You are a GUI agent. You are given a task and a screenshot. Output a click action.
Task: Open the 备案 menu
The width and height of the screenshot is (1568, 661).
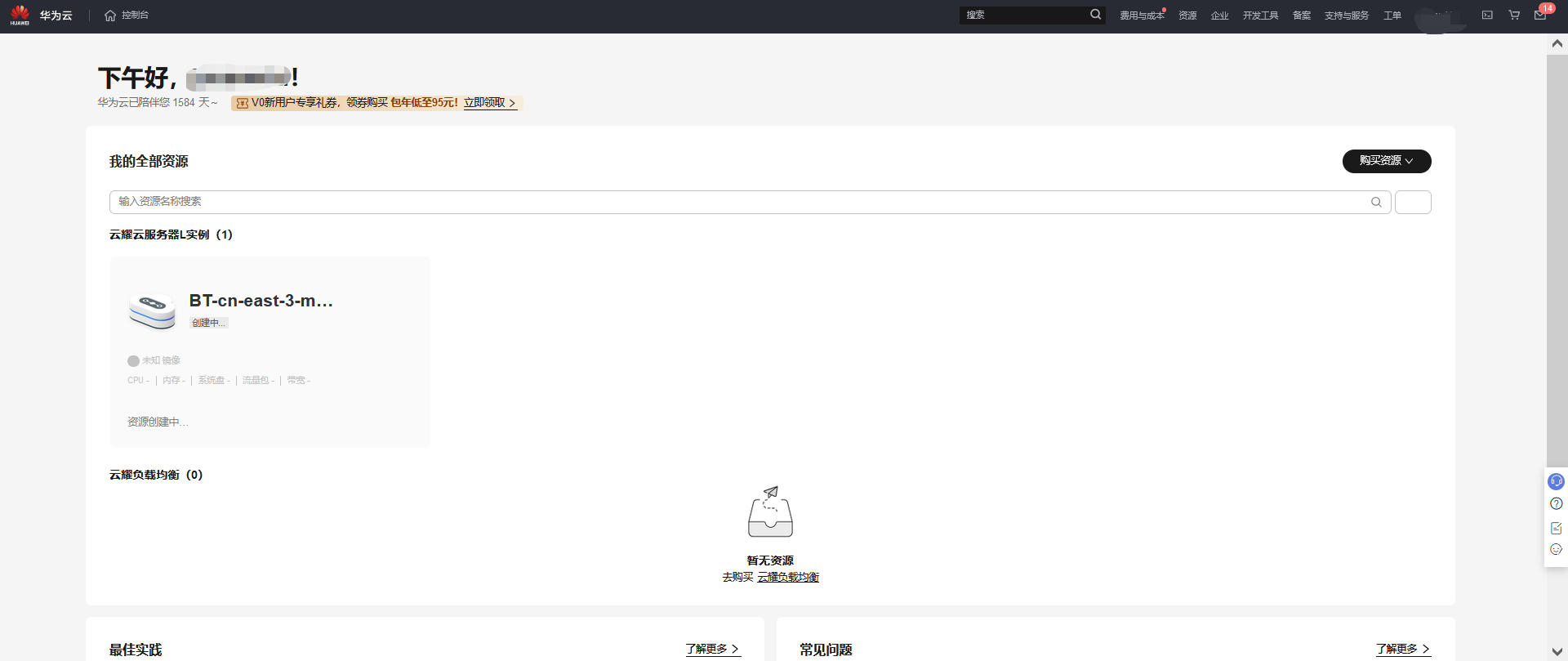click(x=1302, y=16)
